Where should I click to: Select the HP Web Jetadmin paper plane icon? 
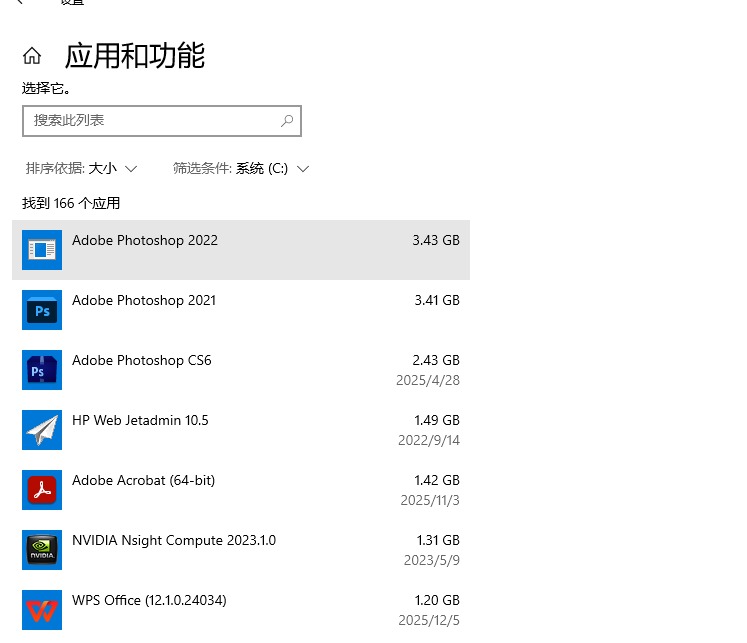click(42, 430)
